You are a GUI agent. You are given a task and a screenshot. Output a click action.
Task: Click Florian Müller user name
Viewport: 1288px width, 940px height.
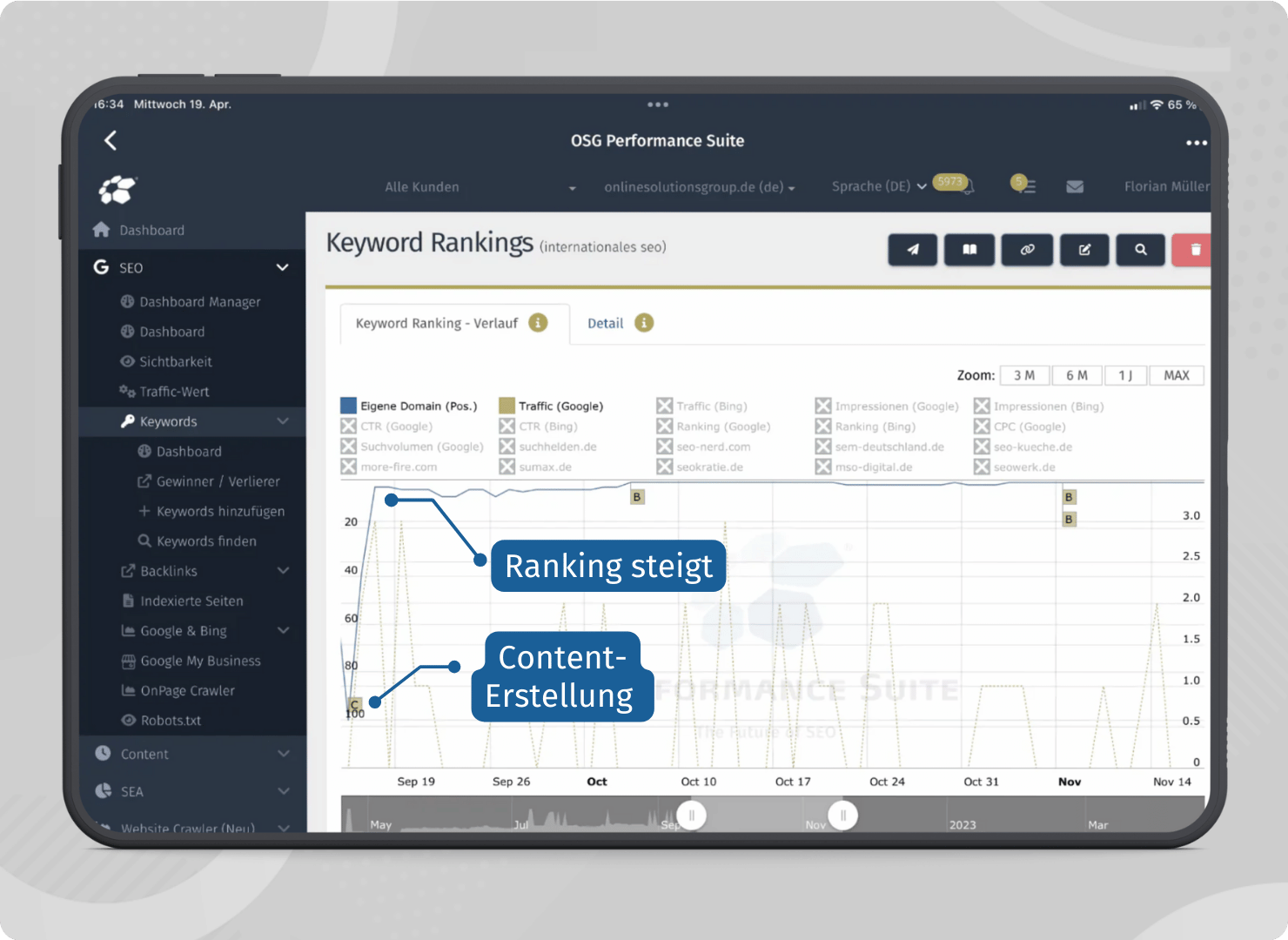pos(1166,186)
